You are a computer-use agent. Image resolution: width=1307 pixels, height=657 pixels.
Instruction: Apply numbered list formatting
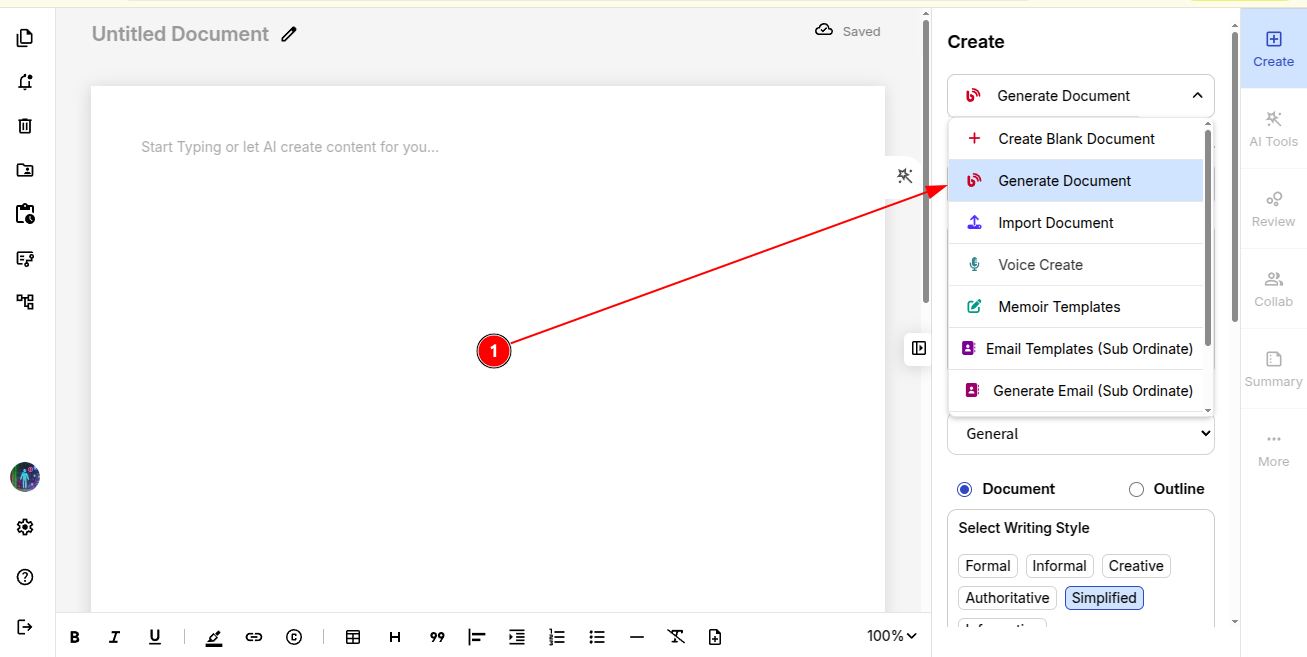(557, 637)
